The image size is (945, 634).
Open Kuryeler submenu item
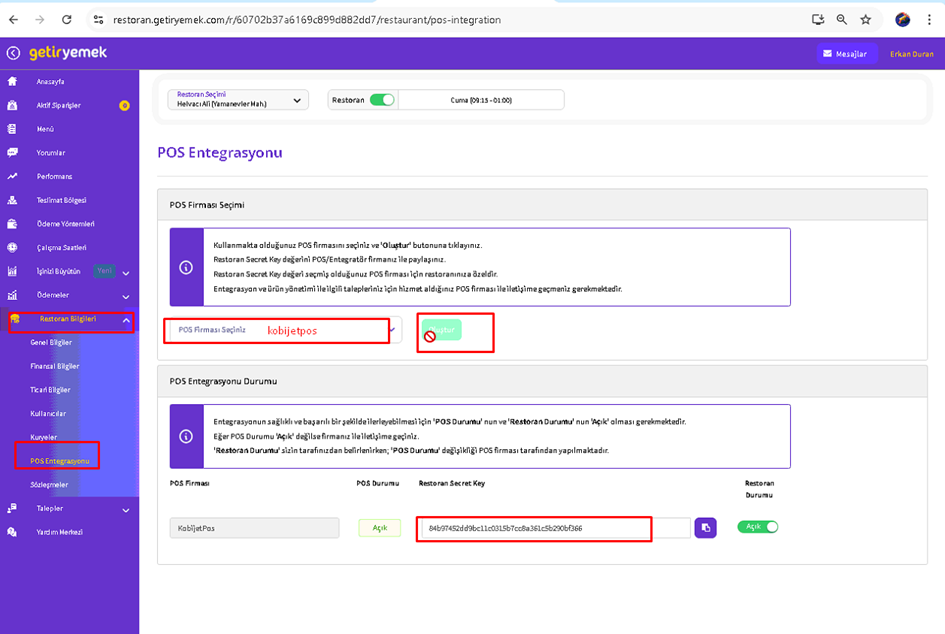43,437
